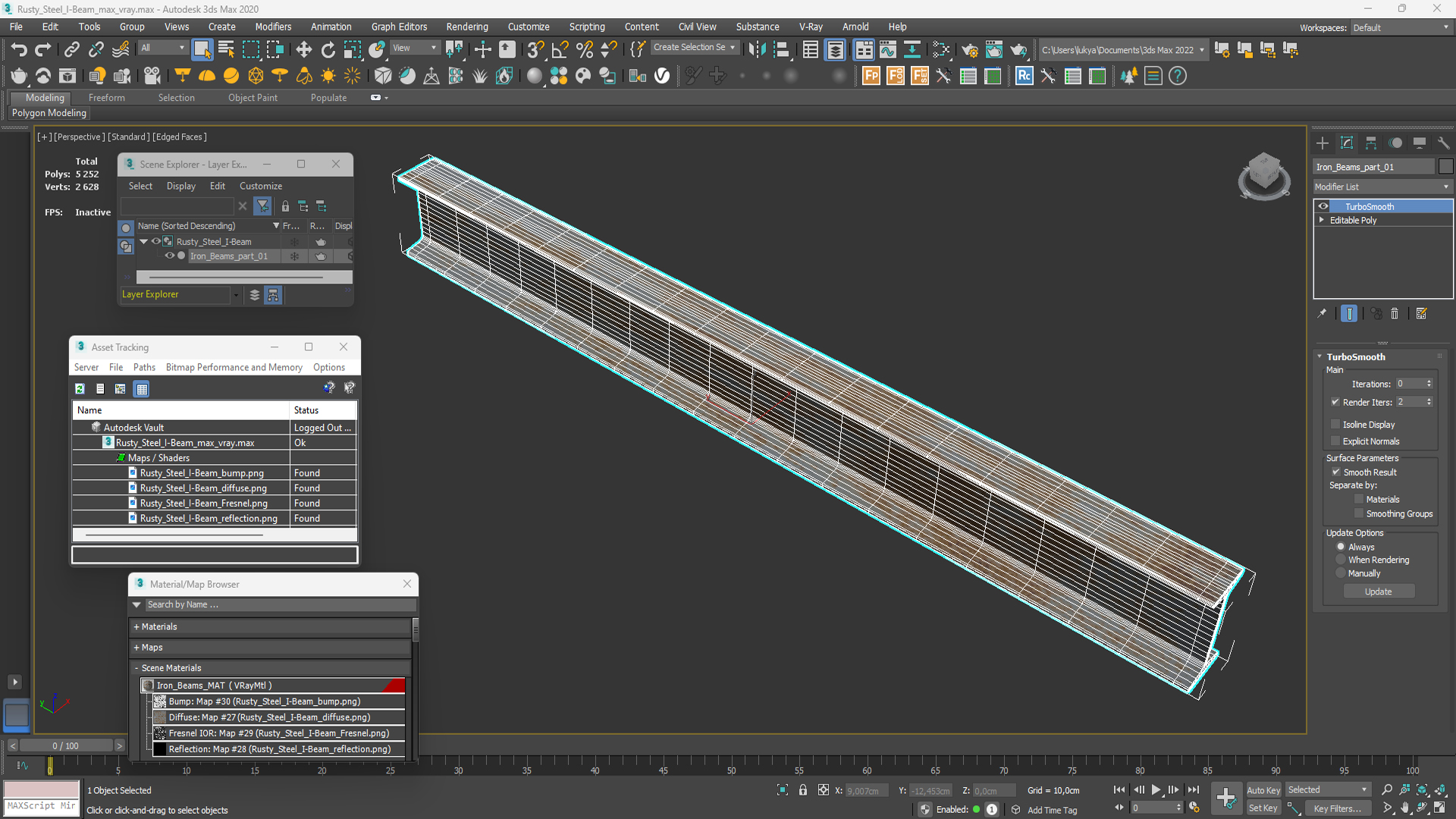
Task: Select the Manually update option
Action: click(1341, 573)
